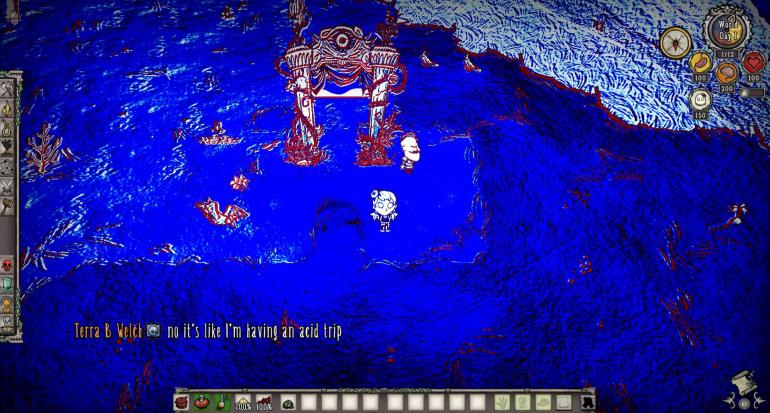Open the Survival crafting tab
The width and height of the screenshot is (770, 413).
[x=7, y=129]
